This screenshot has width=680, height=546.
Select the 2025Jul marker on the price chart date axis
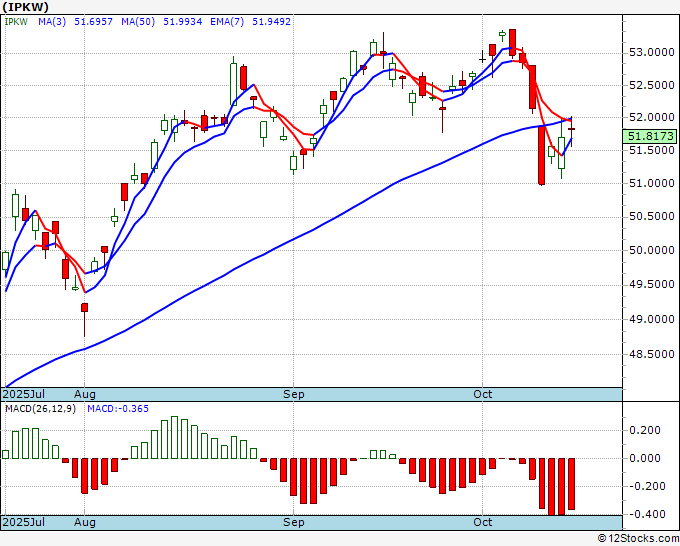tap(24, 395)
